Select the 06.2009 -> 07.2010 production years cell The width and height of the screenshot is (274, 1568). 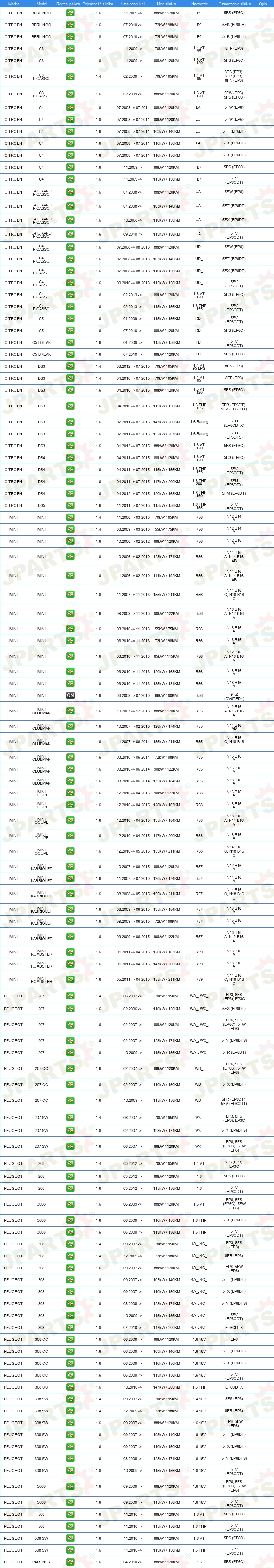(x=133, y=696)
